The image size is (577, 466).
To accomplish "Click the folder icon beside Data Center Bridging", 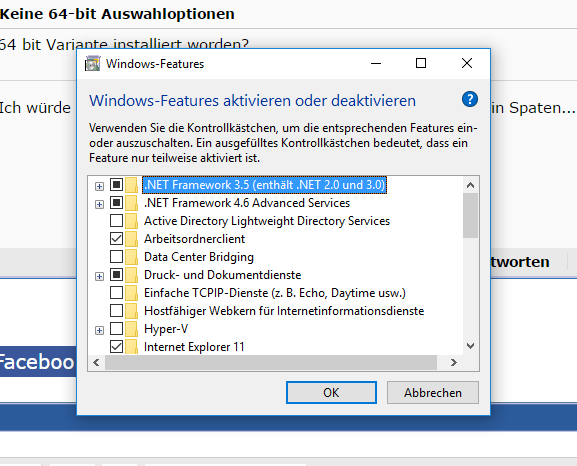I will (x=131, y=257).
